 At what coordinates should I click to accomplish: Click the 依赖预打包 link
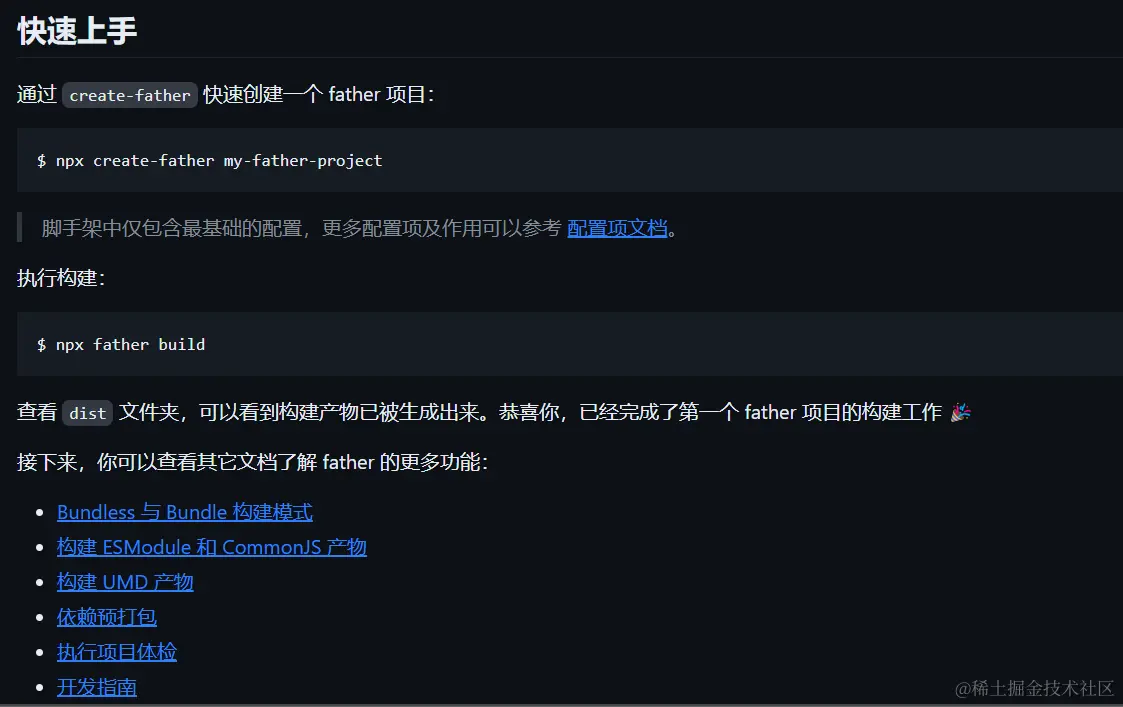click(x=105, y=617)
